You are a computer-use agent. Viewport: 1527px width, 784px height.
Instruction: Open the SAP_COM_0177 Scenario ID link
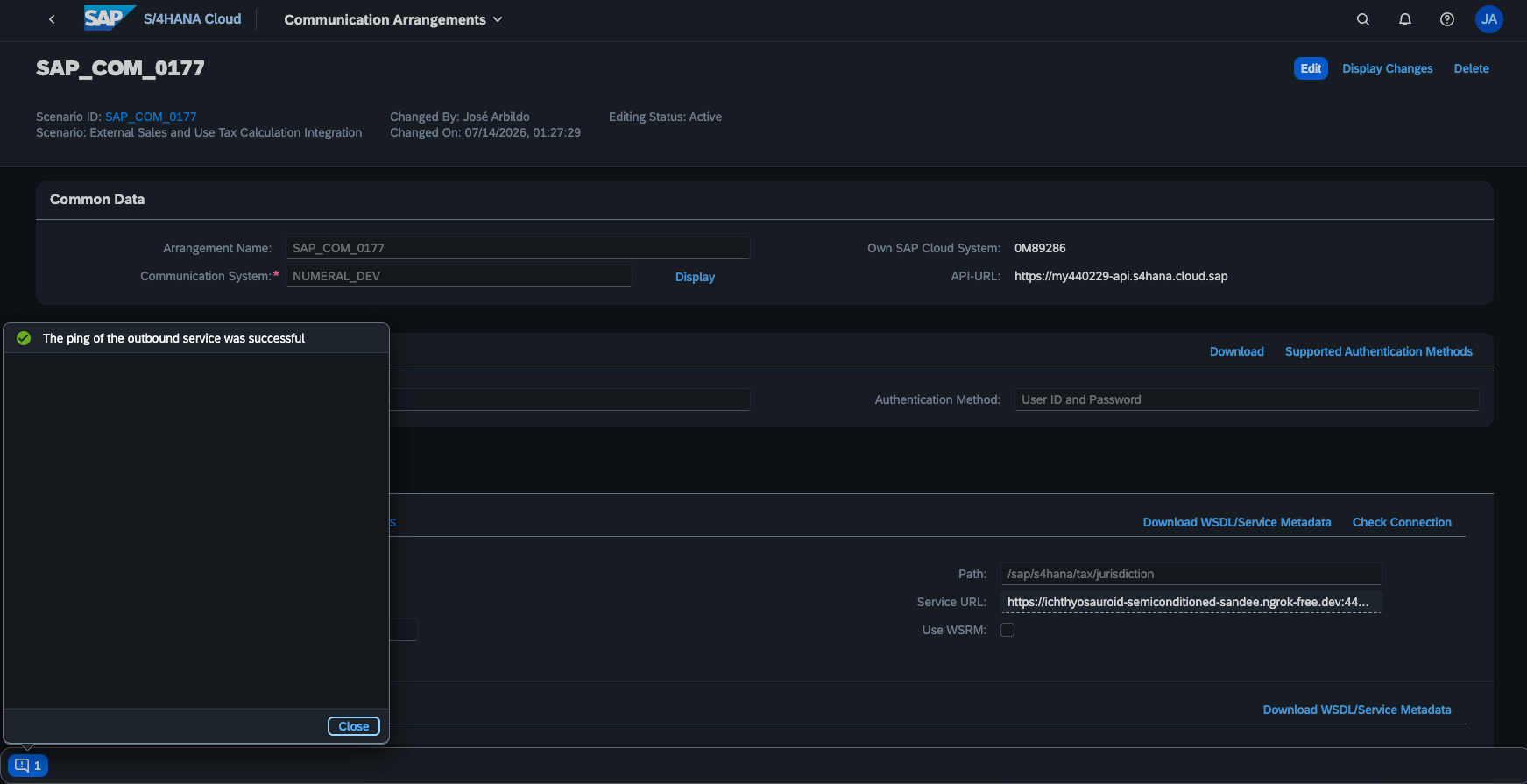coord(151,117)
